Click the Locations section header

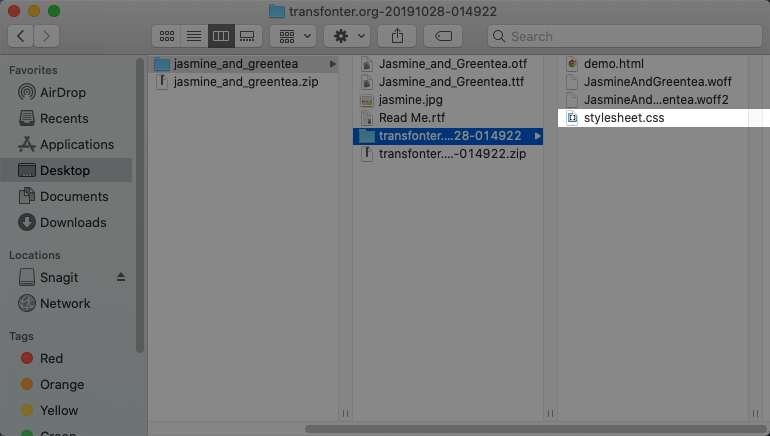point(35,255)
